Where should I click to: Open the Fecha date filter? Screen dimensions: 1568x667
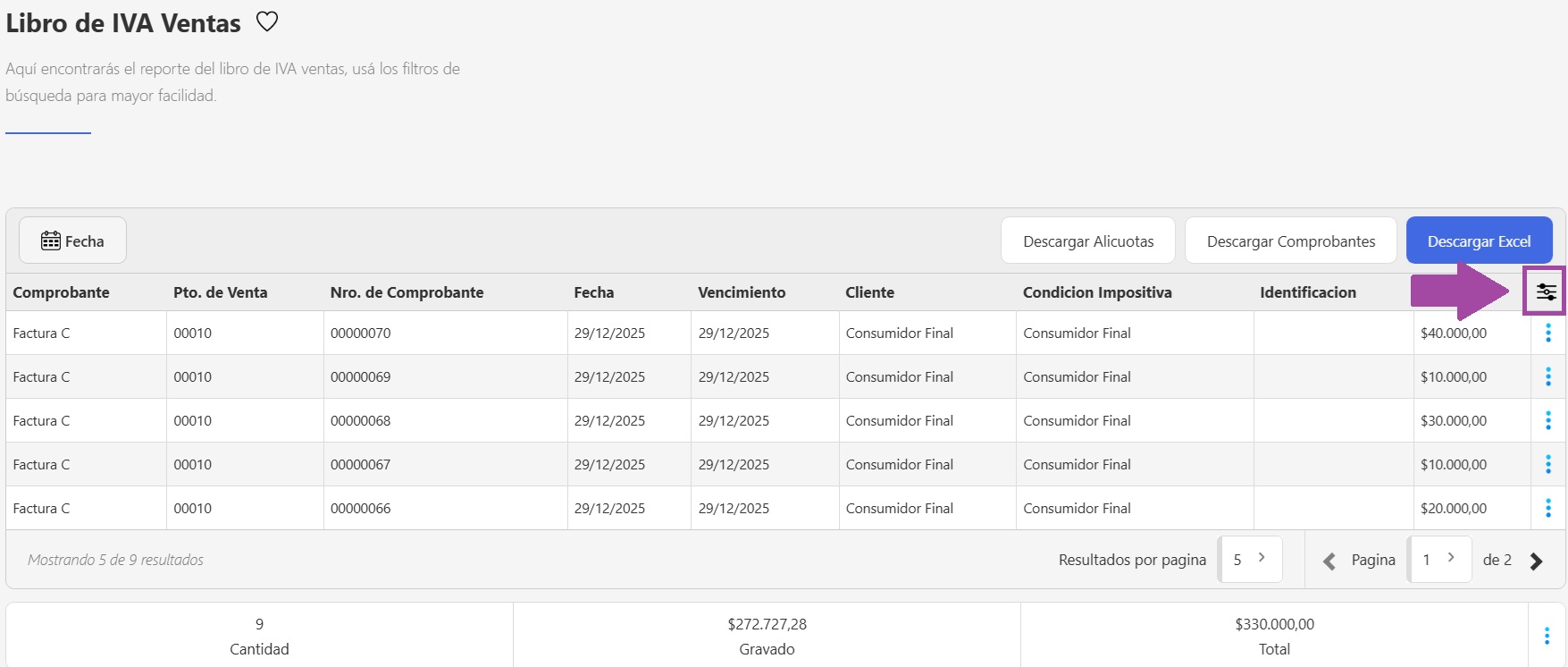point(72,241)
